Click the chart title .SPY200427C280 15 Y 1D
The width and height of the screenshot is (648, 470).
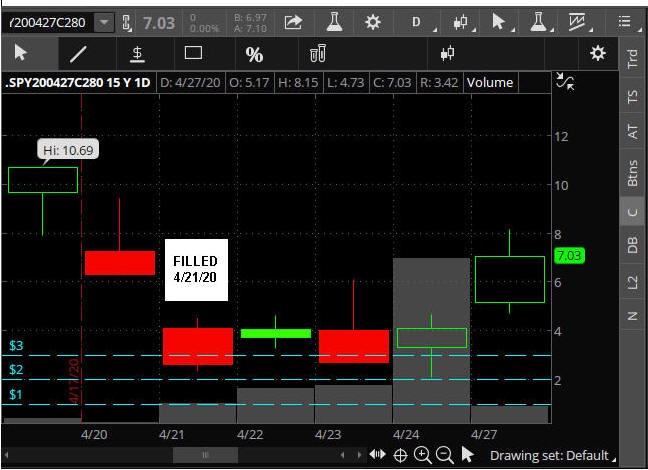click(x=78, y=82)
